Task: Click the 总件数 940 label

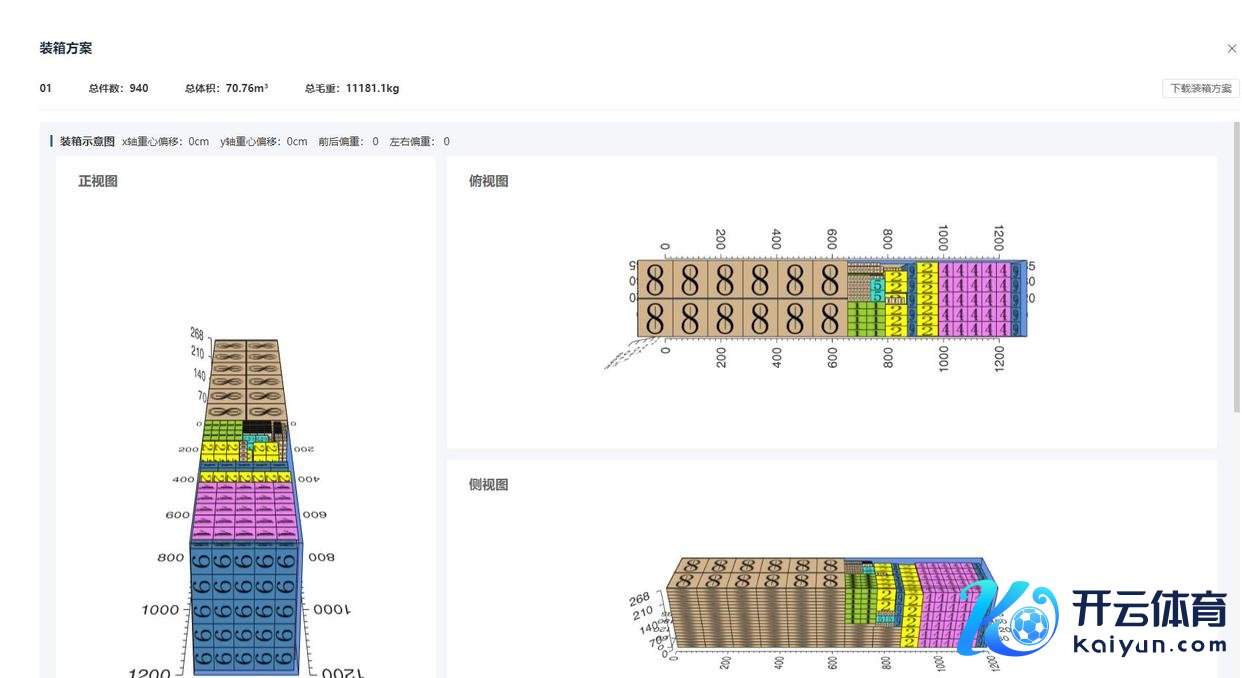Action: 118,88
